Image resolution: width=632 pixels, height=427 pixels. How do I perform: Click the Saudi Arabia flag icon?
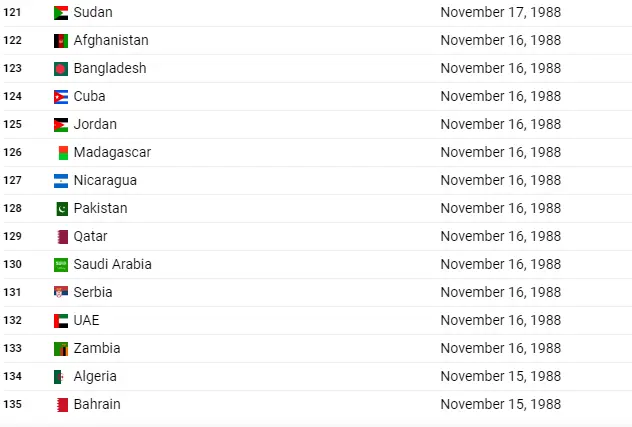click(x=61, y=265)
